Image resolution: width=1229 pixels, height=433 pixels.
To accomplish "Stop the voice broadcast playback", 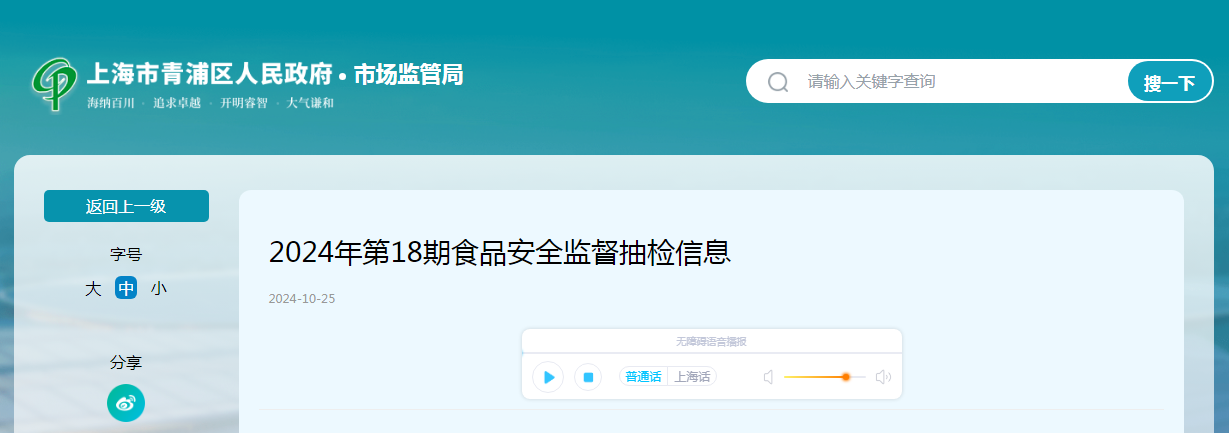I will [588, 377].
